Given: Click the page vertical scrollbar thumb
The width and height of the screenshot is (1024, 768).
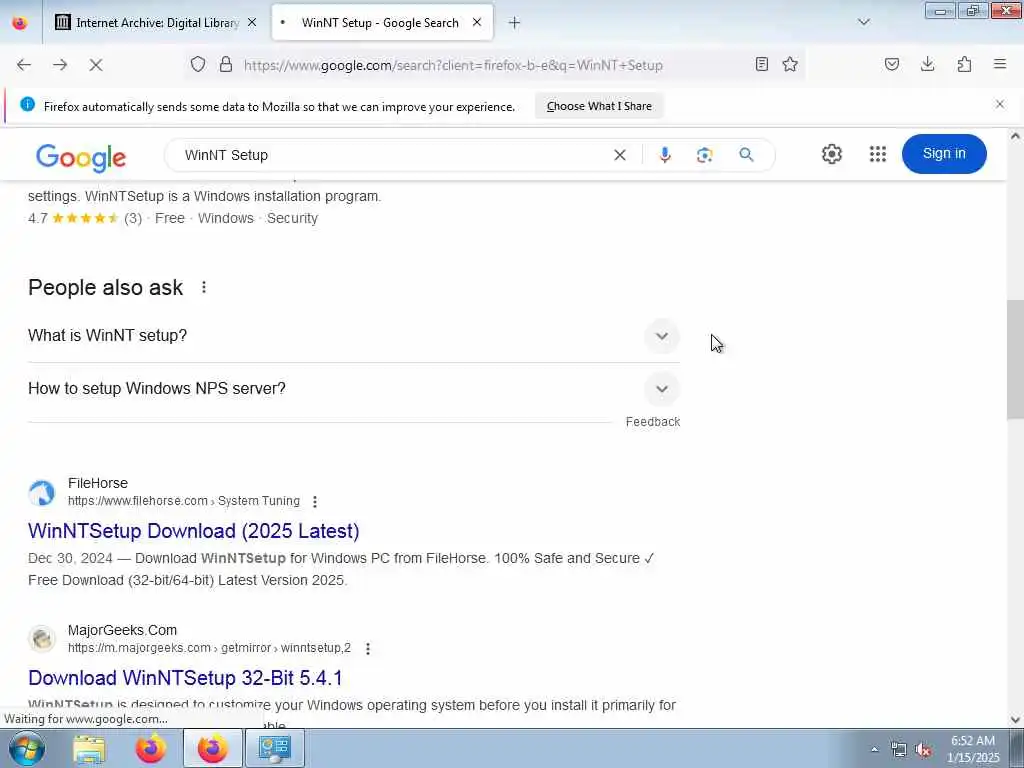Looking at the screenshot, I should point(1015,359).
